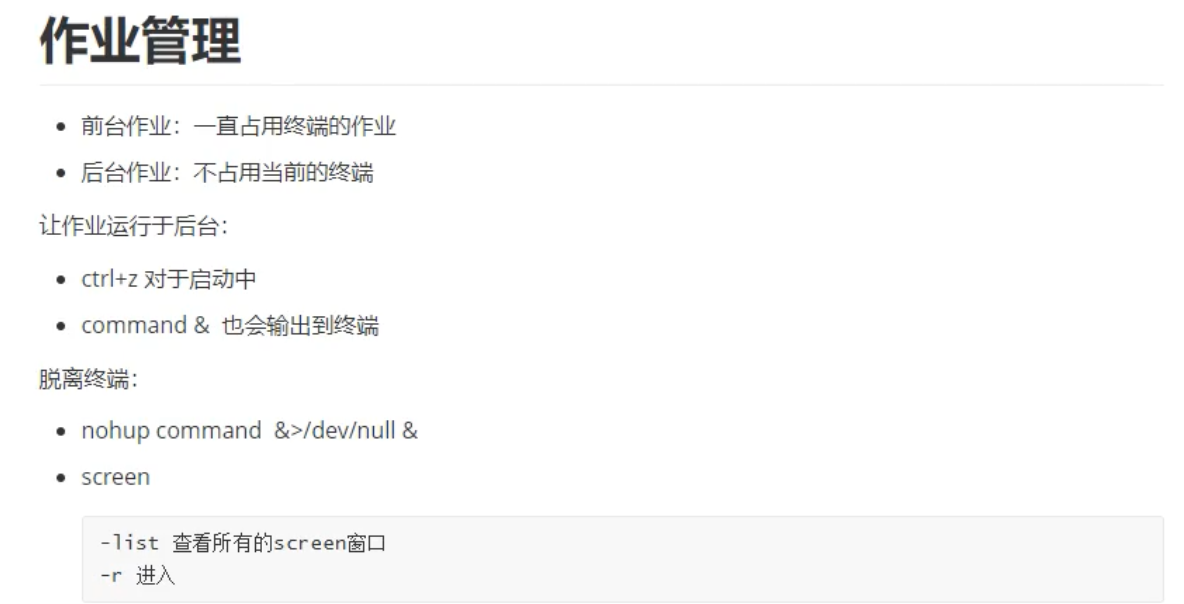Click the 脱离终端 paragraph text

(88, 378)
